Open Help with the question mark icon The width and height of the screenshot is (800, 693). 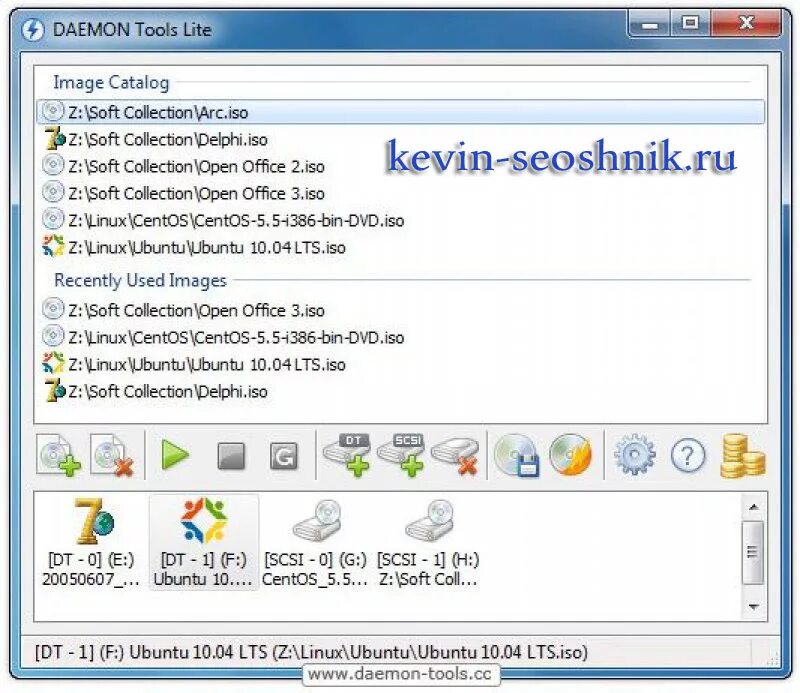[x=688, y=455]
